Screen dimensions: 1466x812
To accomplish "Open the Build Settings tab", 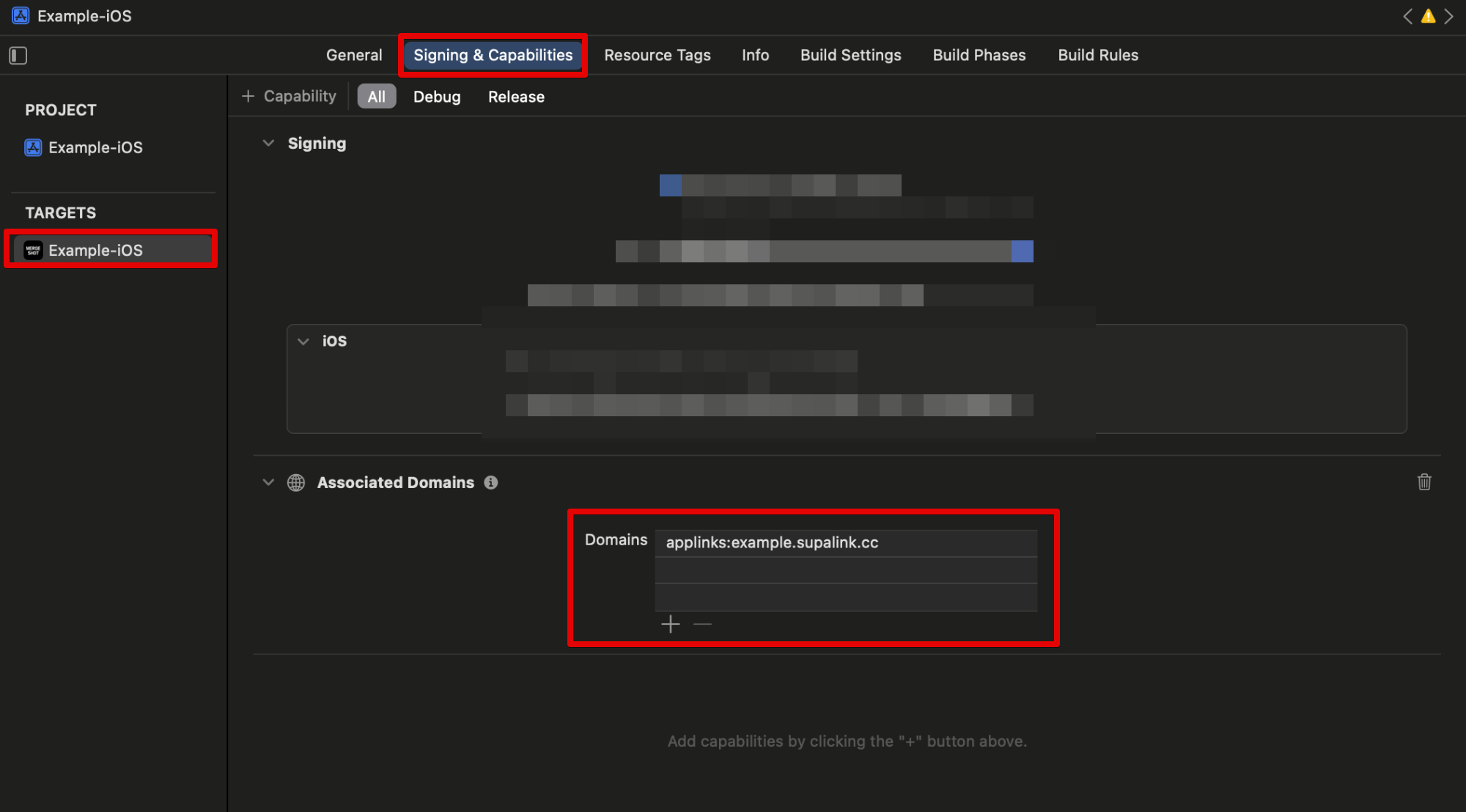I will click(850, 56).
